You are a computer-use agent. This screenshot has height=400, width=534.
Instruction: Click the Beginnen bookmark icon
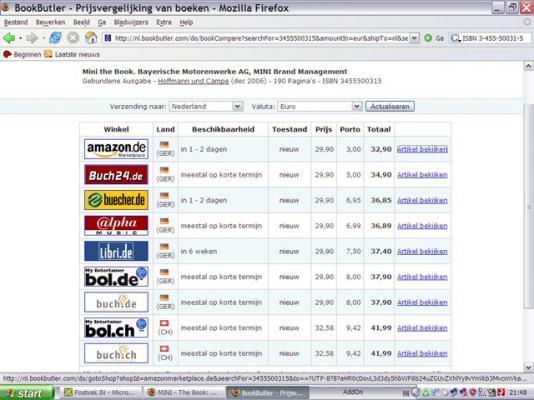coord(7,54)
